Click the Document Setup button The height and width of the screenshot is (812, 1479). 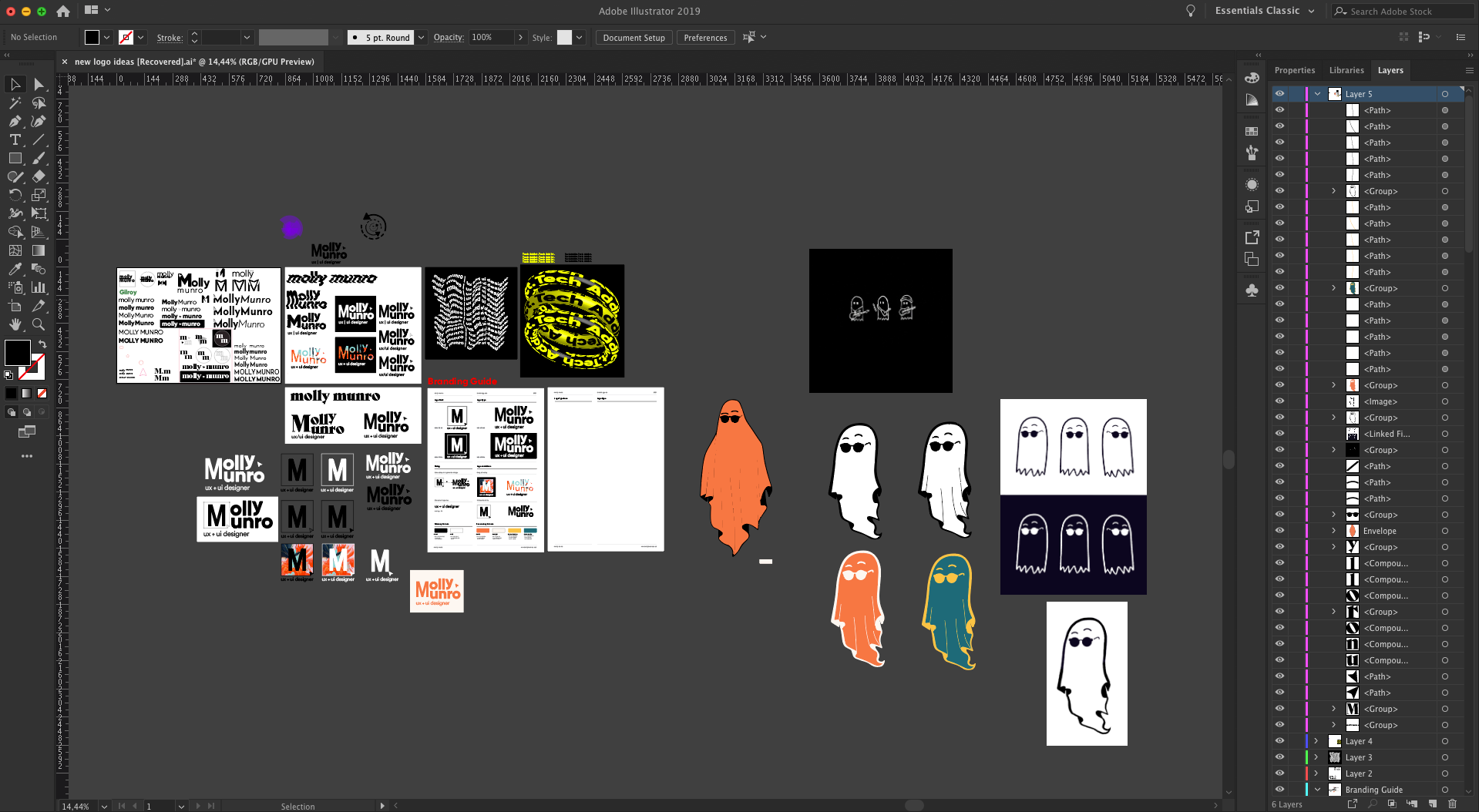634,38
